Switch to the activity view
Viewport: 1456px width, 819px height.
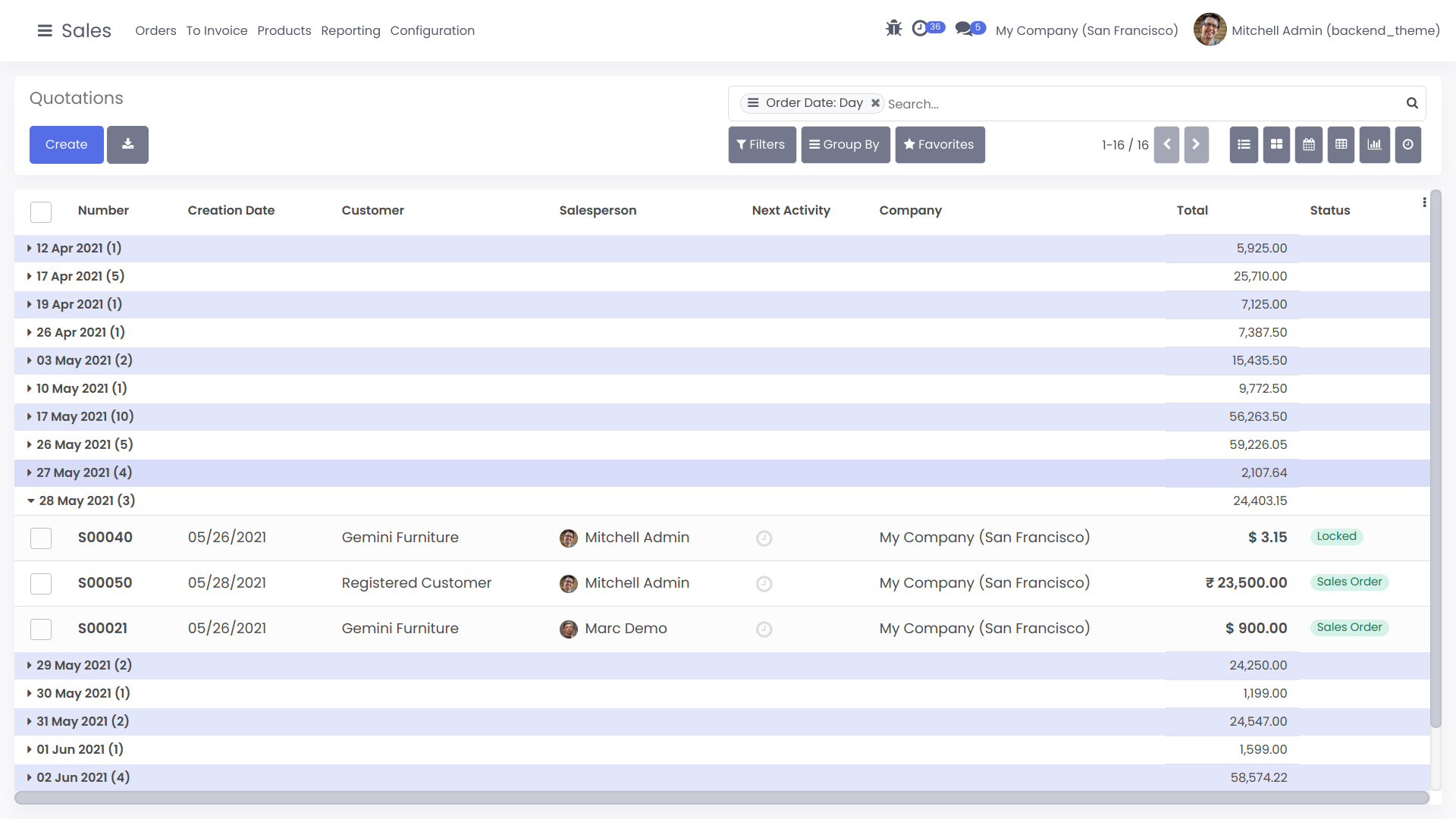pyautogui.click(x=1407, y=144)
